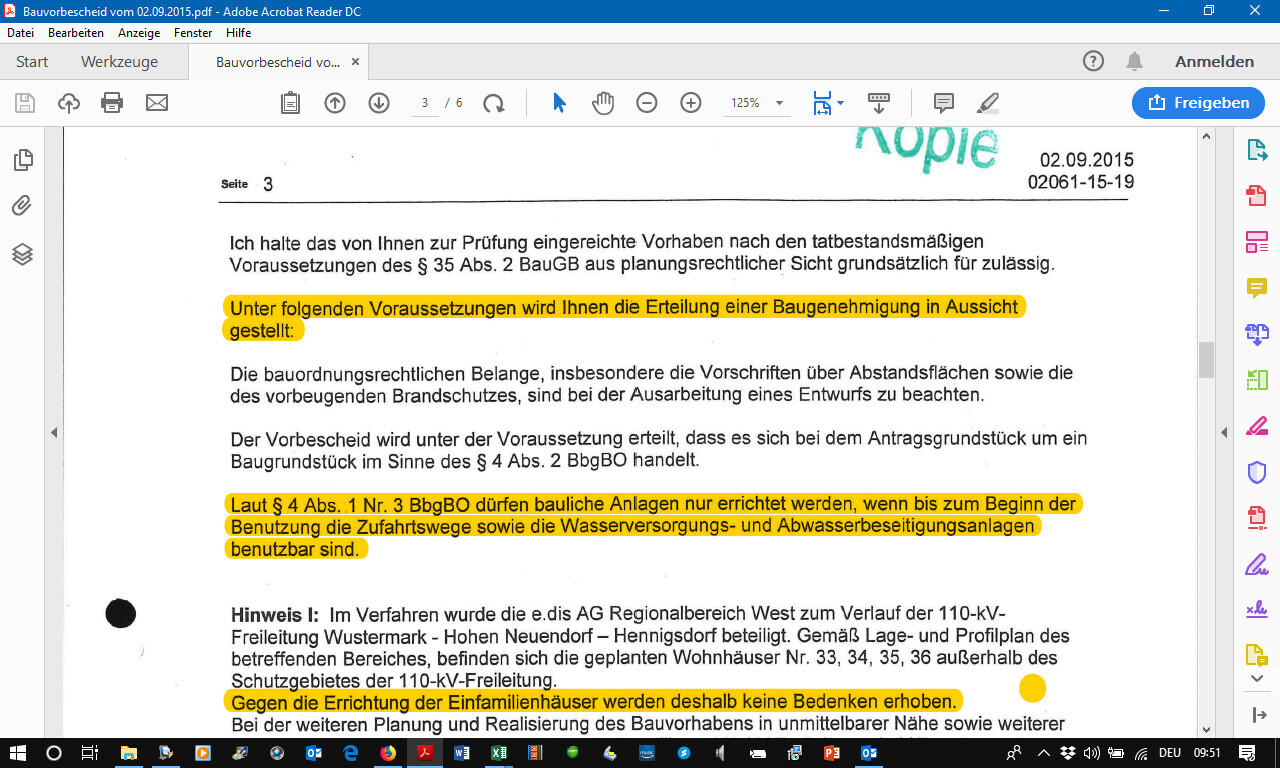Viewport: 1280px width, 768px height.
Task: Click the page number input field
Action: [x=425, y=103]
